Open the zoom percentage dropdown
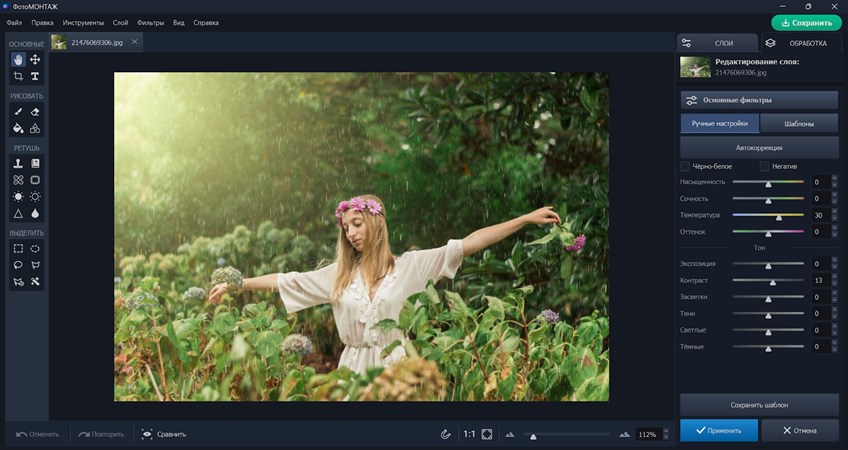This screenshot has width=848, height=450. point(649,434)
